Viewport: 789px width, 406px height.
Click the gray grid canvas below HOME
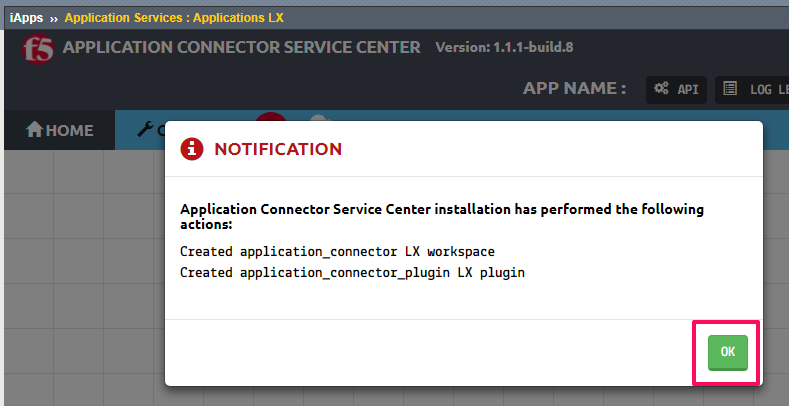click(83, 277)
